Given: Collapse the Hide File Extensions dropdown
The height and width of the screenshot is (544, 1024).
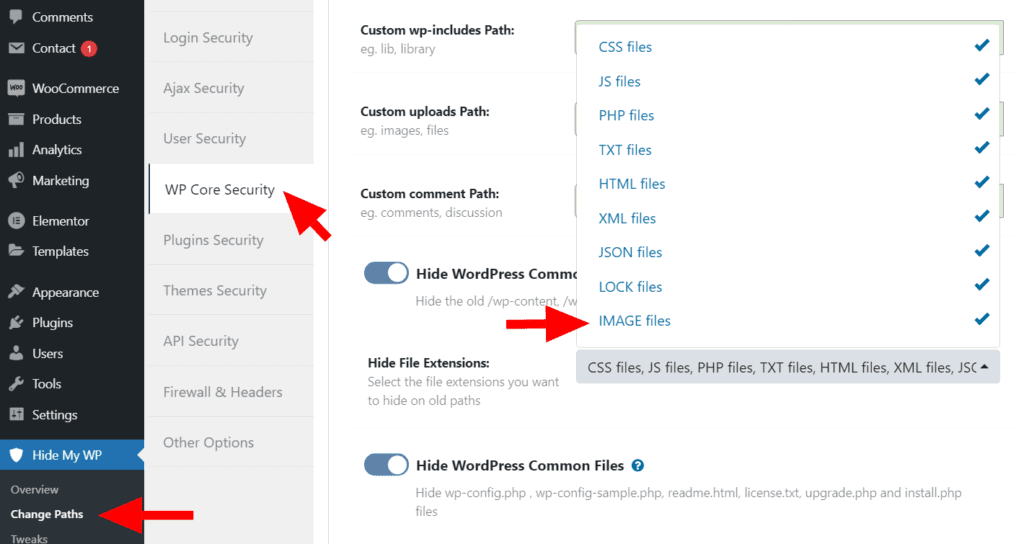Looking at the screenshot, I should coord(984,368).
